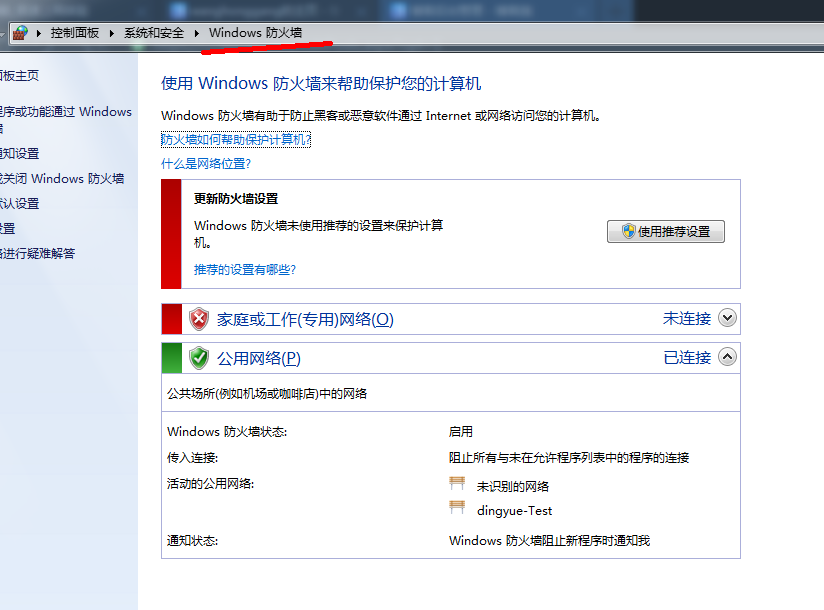This screenshot has height=610, width=824.
Task: Click the 通知状态: label
Action: coord(192,541)
